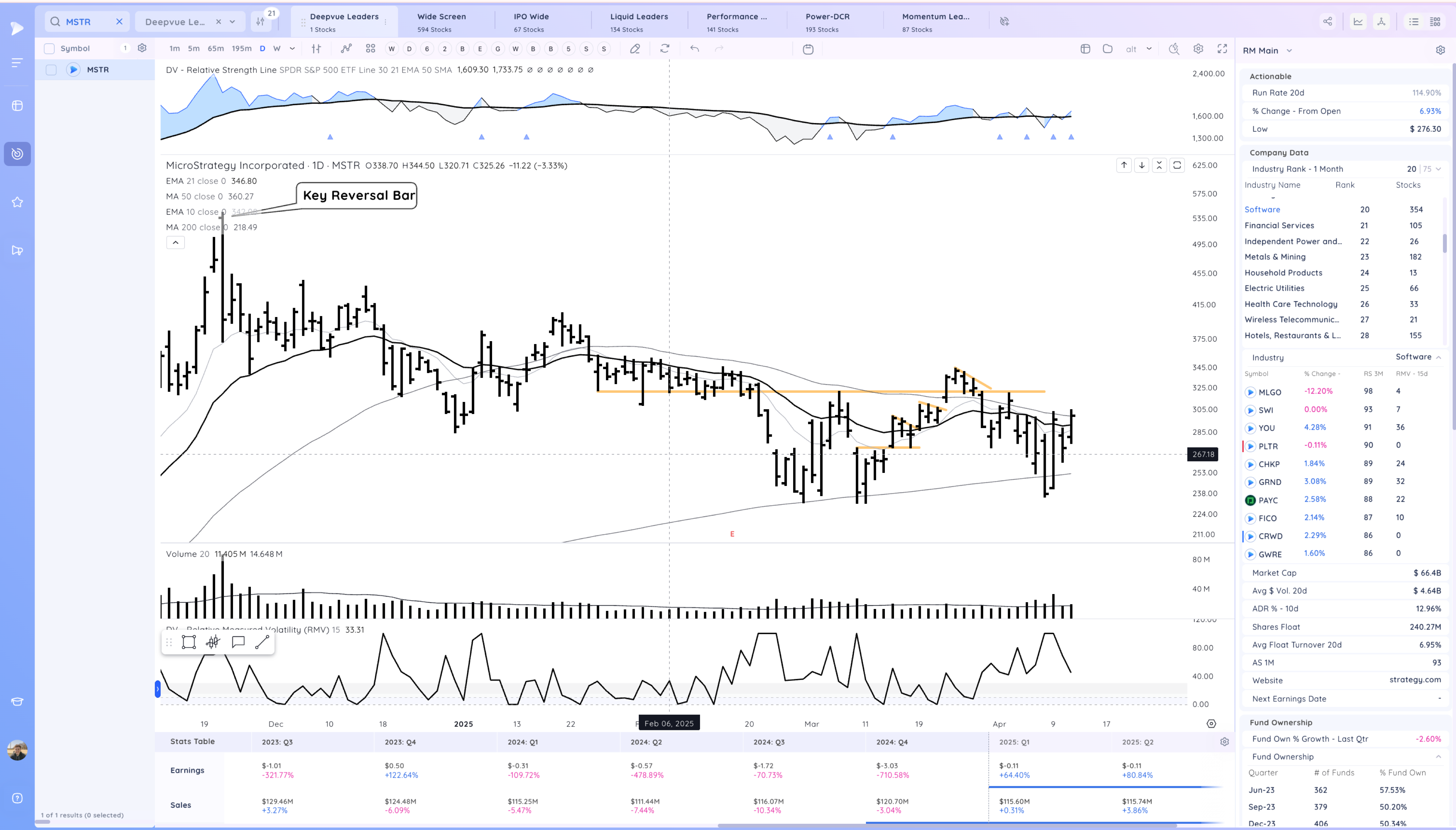Click the callout annotation tool
The image size is (1456, 830).
(x=238, y=643)
